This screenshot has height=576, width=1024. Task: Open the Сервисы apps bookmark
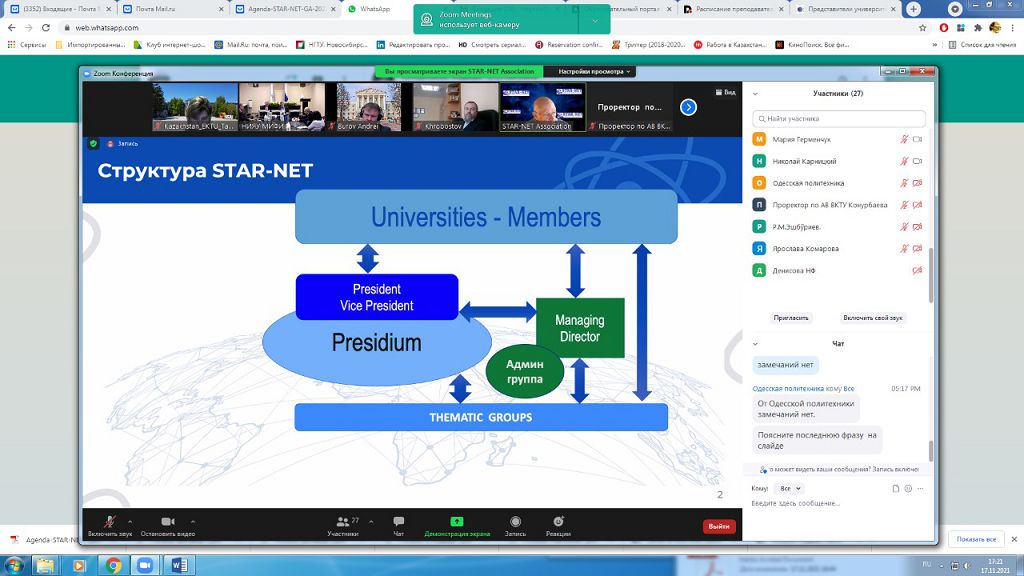pos(27,44)
